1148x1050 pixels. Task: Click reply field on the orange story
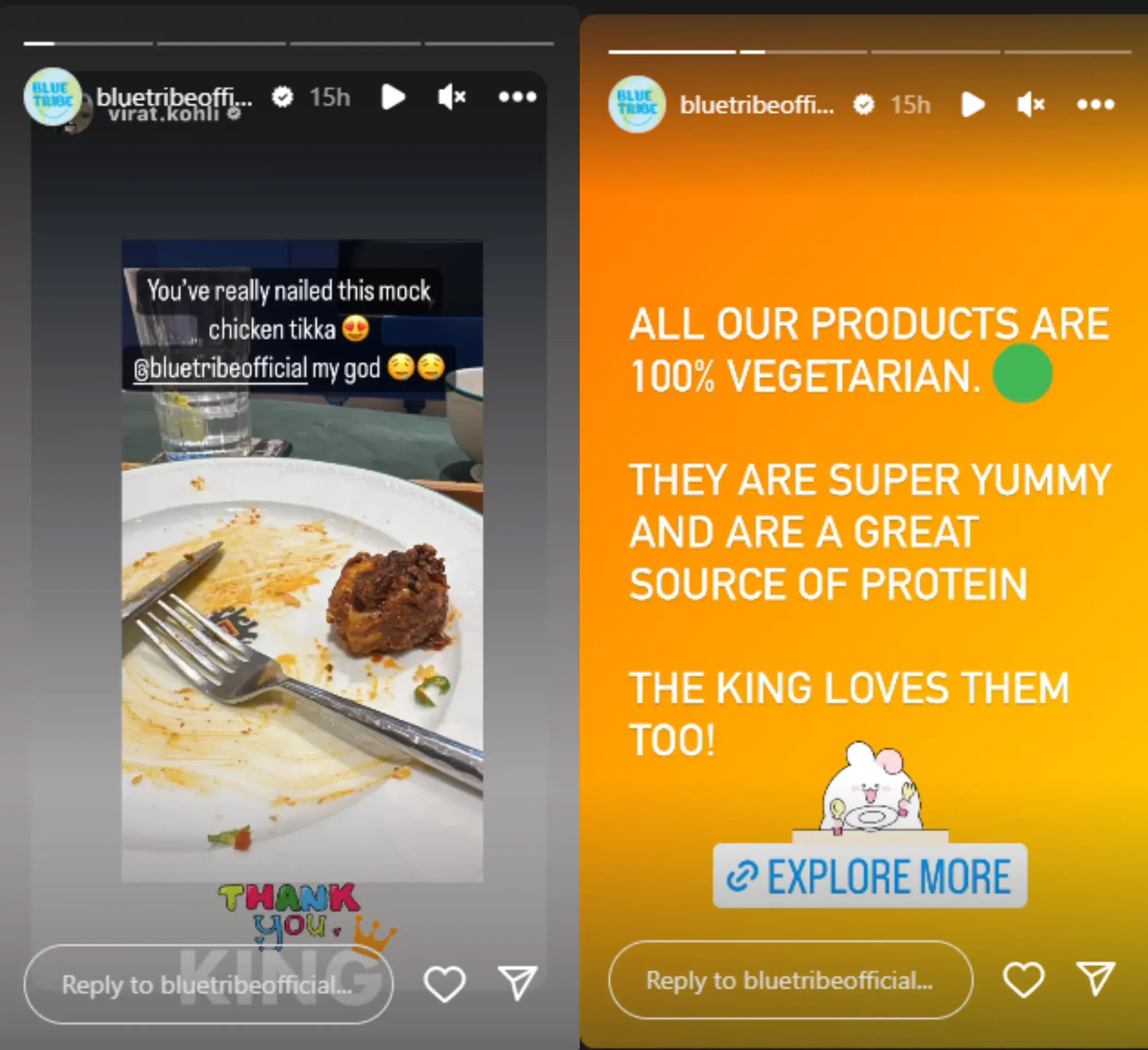(x=790, y=980)
